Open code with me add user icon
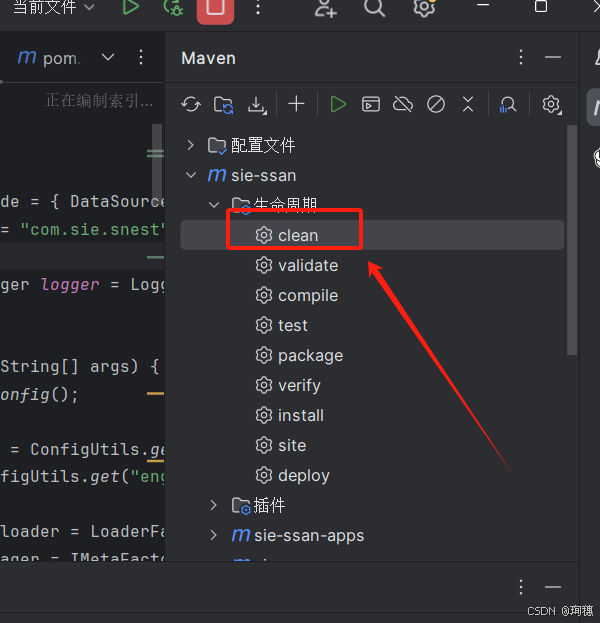600x623 pixels. [x=325, y=8]
